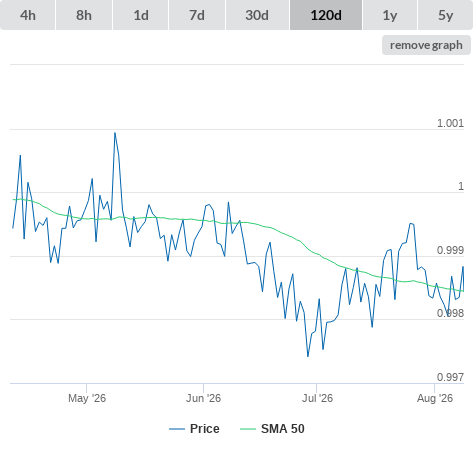Click the 1.001 y-axis label
474x455 pixels.
click(450, 123)
